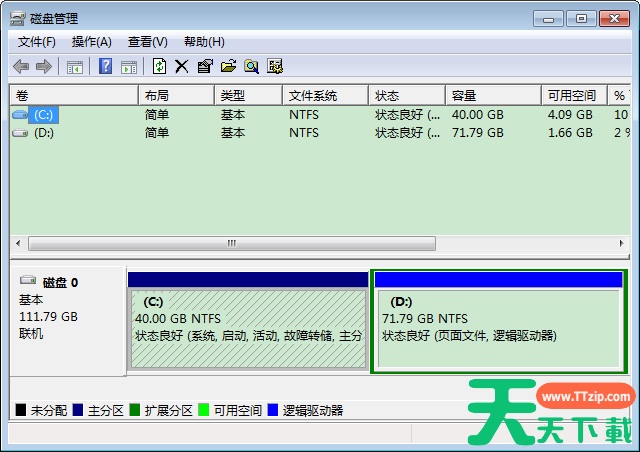Close the Disk Management window
The height and width of the screenshot is (452, 640).
(614, 19)
